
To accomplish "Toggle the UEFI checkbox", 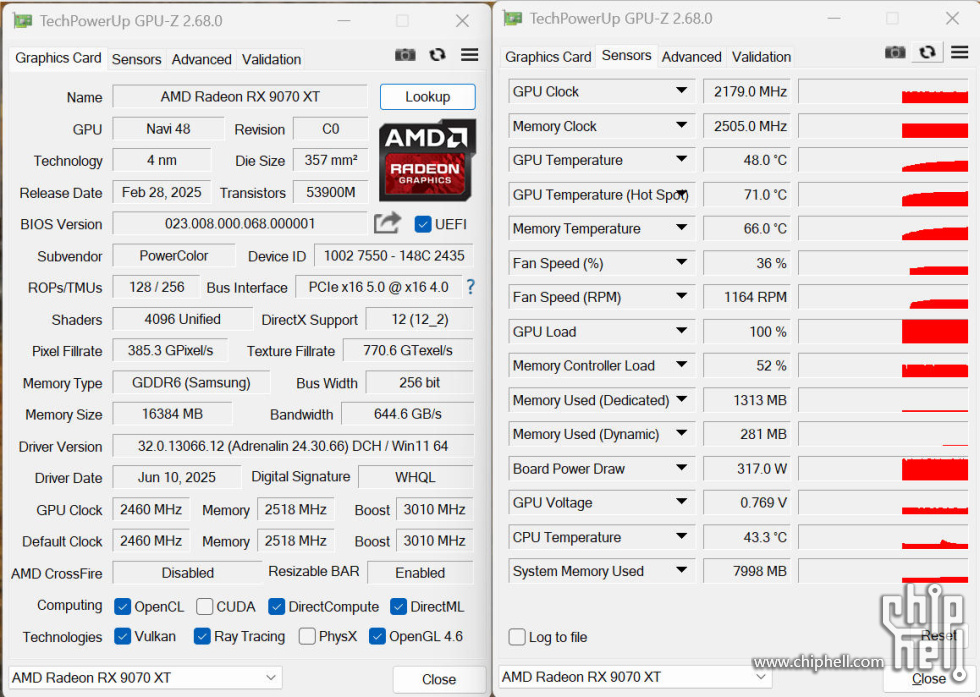I will point(423,224).
